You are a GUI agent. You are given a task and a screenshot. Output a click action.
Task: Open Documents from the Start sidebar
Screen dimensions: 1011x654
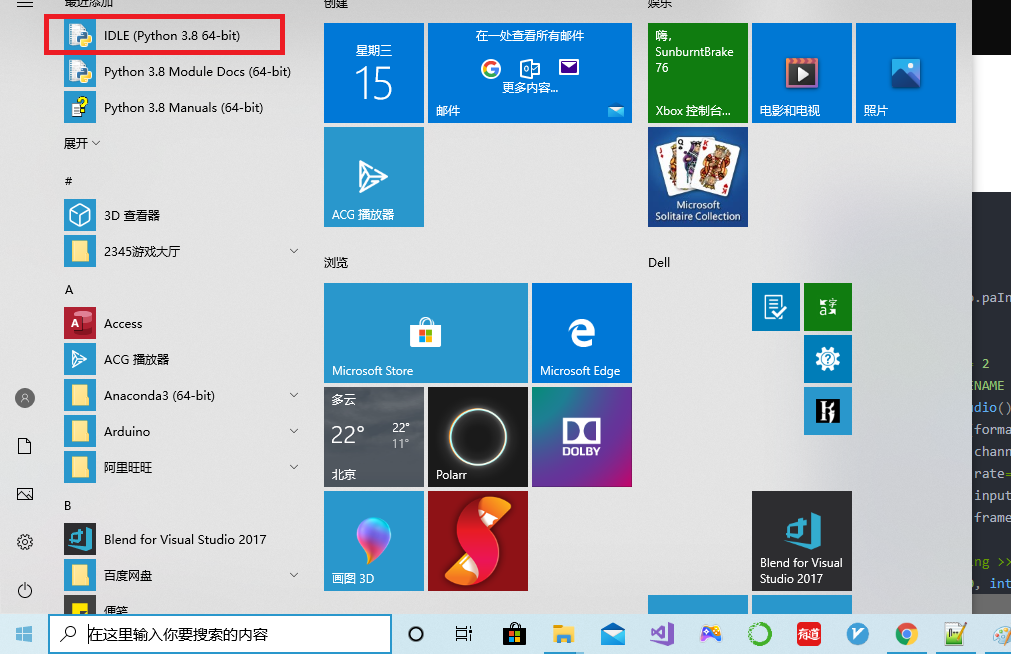(x=25, y=446)
